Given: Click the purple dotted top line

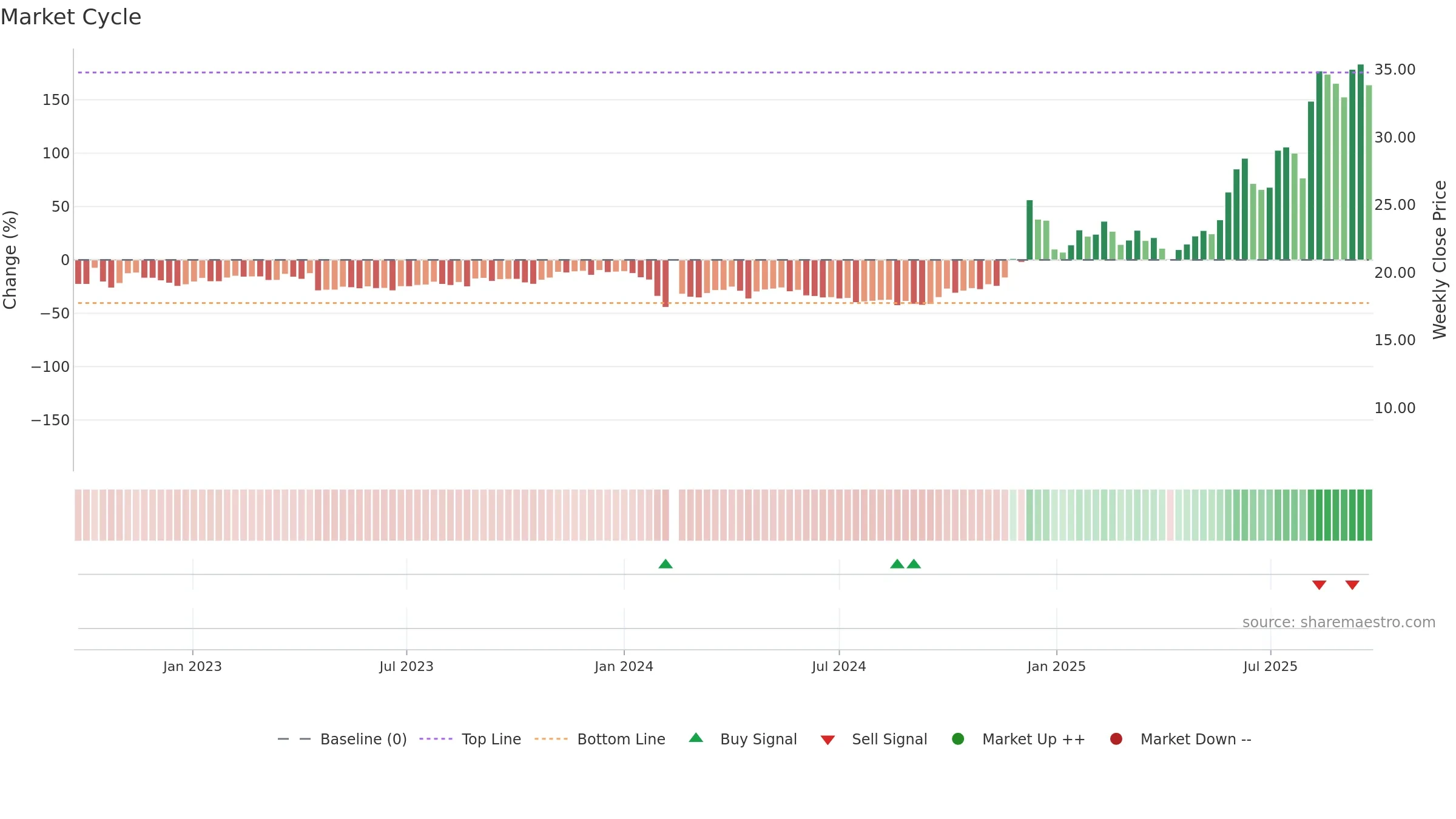Looking at the screenshot, I should click(723, 72).
